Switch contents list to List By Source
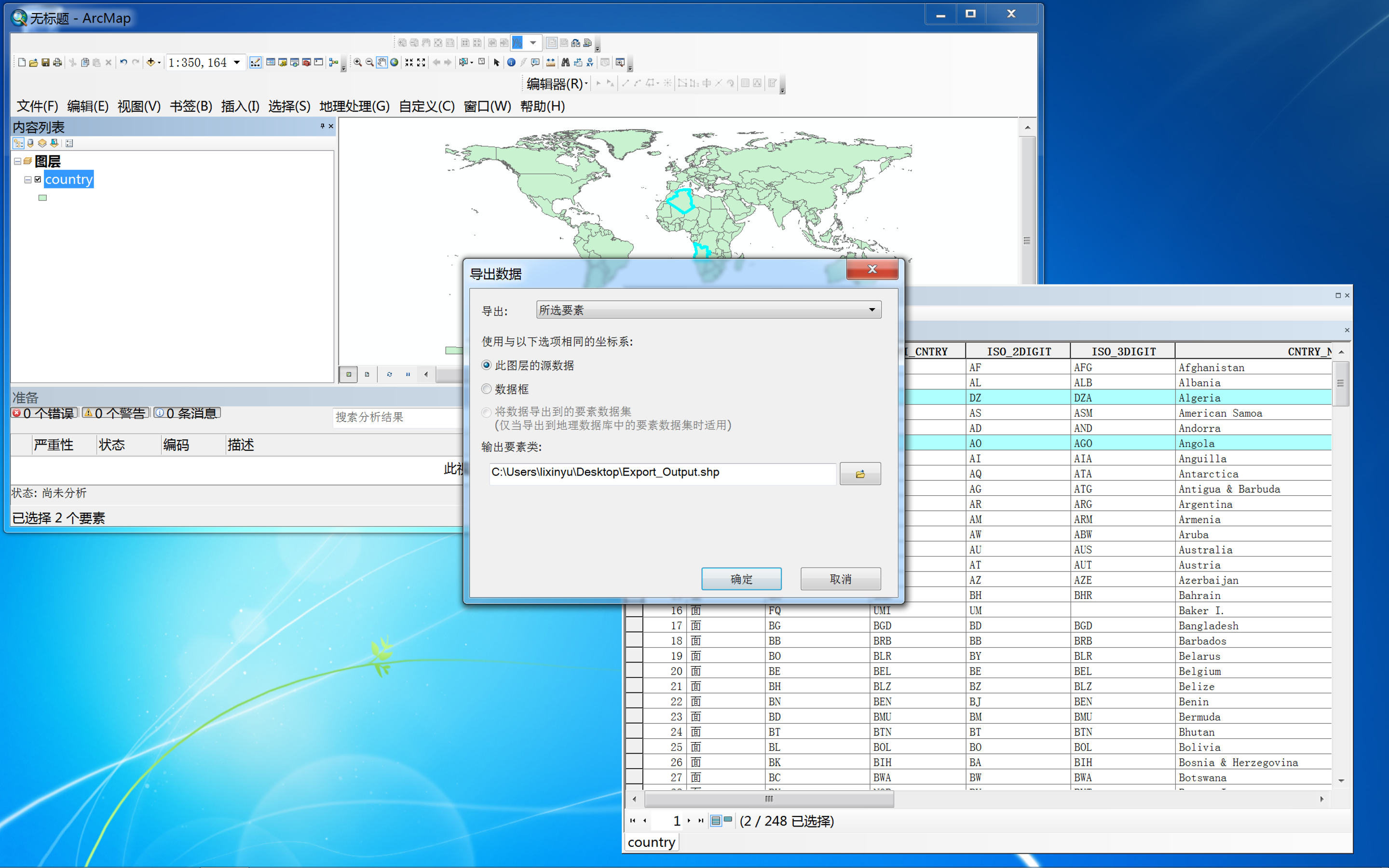The image size is (1389, 868). click(x=30, y=143)
